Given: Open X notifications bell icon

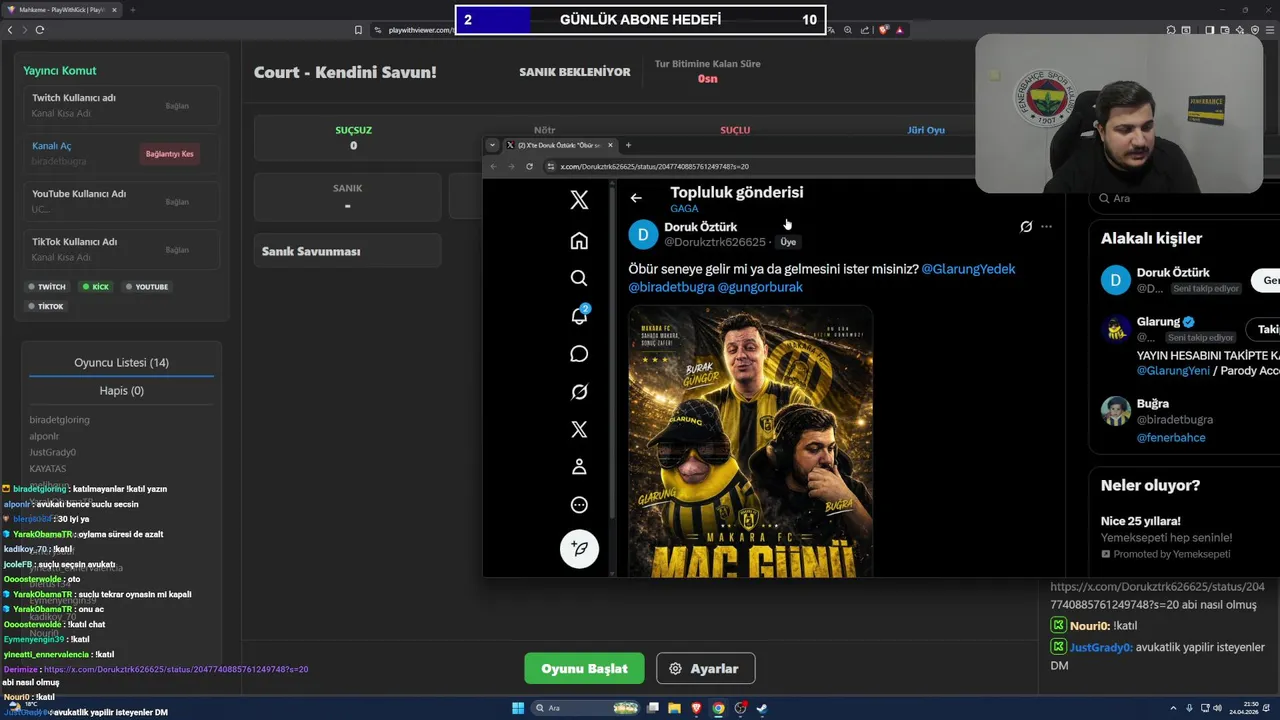Looking at the screenshot, I should 579,316.
